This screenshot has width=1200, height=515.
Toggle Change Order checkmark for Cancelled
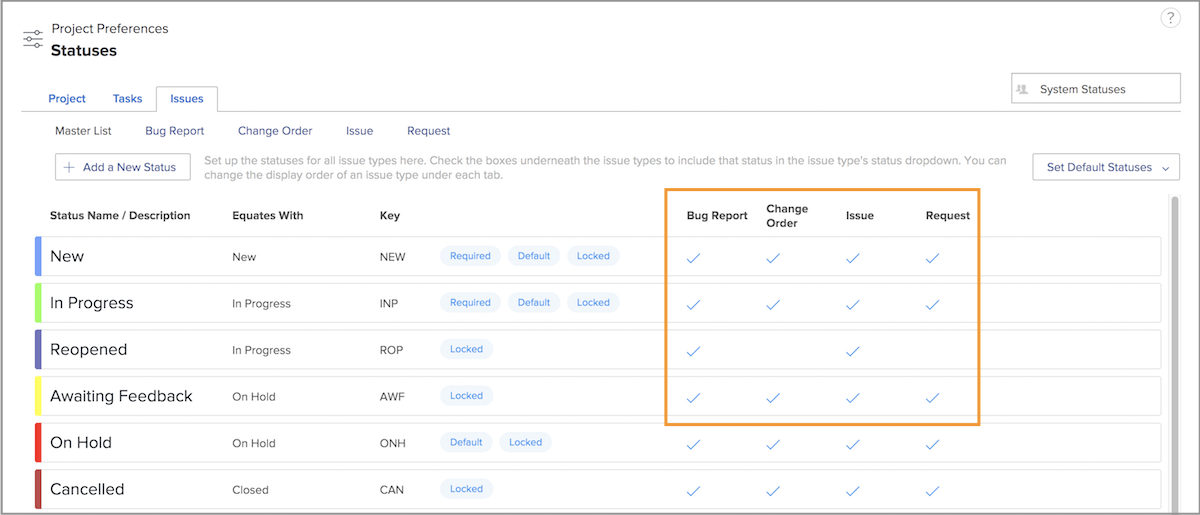click(x=773, y=491)
